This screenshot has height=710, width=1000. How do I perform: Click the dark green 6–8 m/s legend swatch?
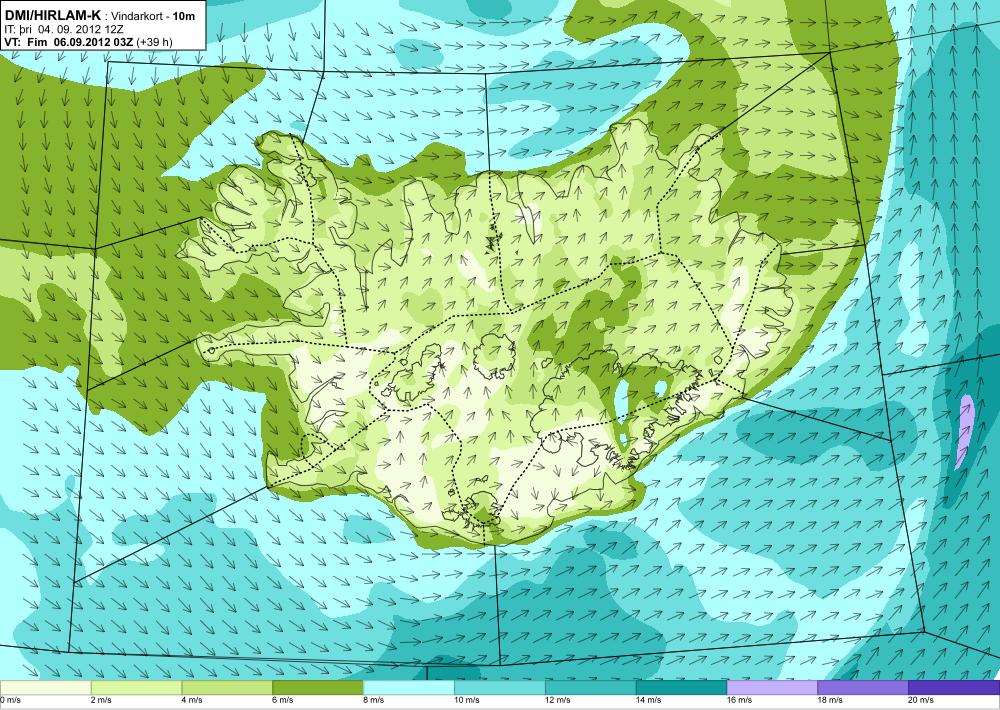(318, 688)
